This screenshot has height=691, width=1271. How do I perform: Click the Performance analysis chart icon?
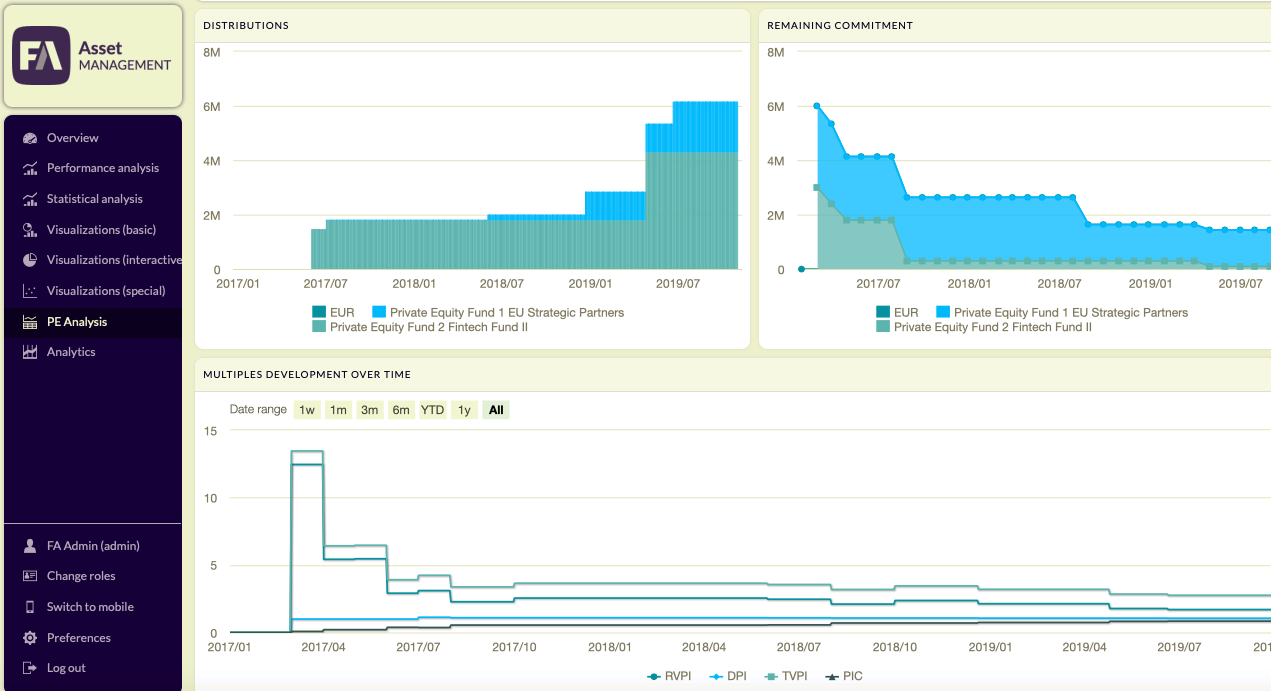pyautogui.click(x=30, y=168)
